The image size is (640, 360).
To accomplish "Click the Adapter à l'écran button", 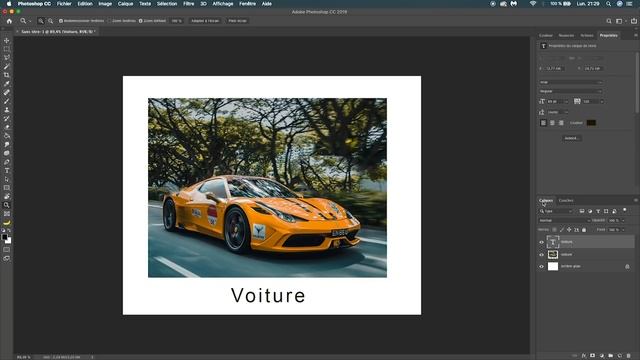I will click(205, 21).
